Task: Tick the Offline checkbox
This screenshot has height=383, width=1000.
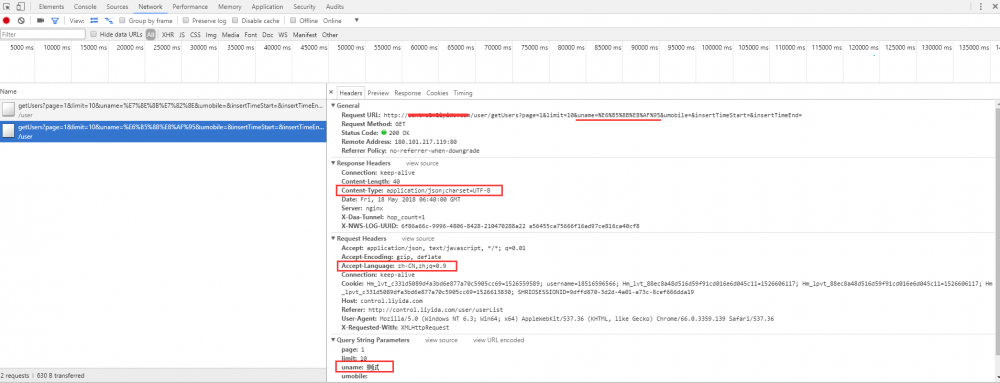Action: click(x=293, y=20)
